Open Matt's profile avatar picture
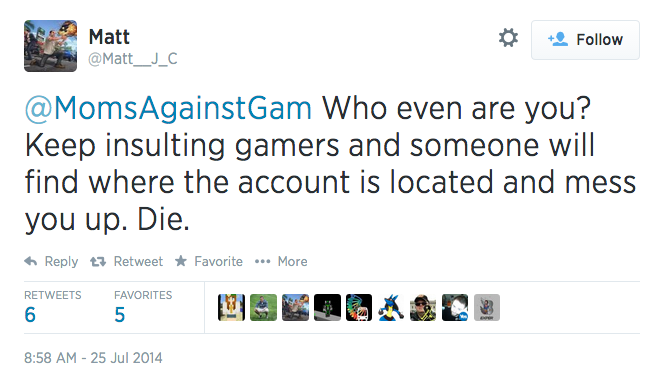Viewport: 662px width, 388px height. click(51, 46)
